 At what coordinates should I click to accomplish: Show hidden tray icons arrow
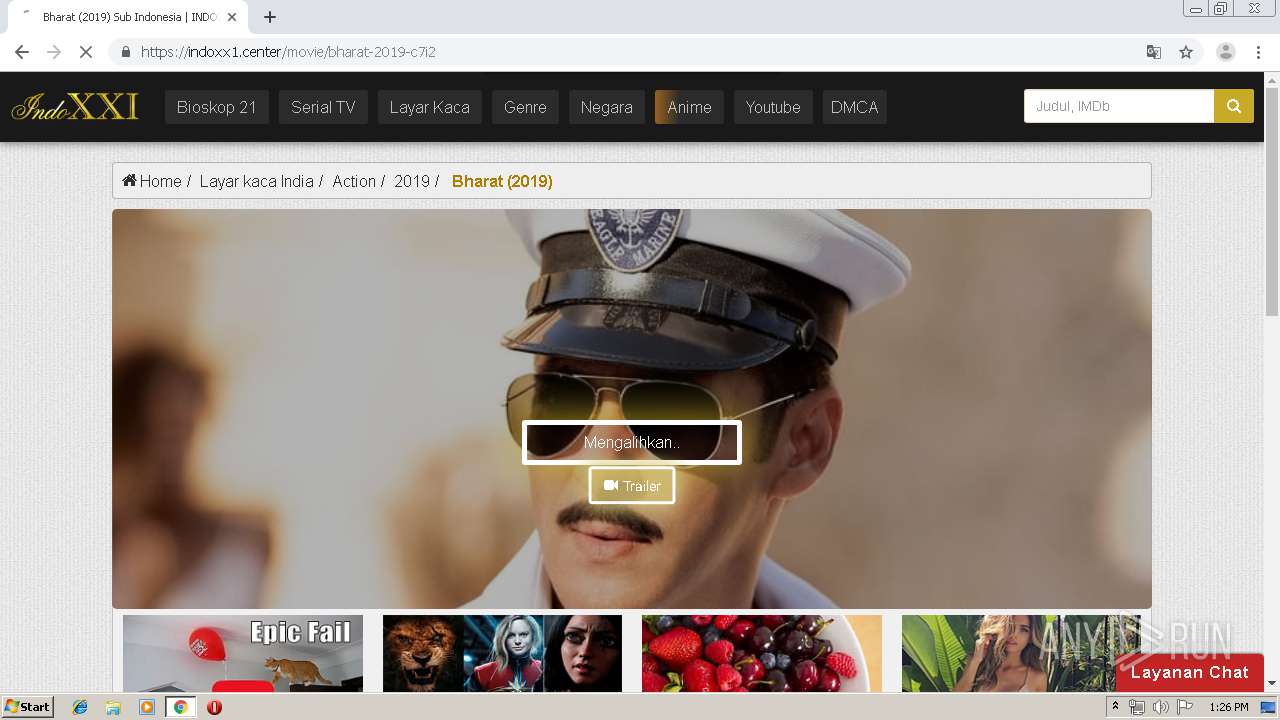point(1115,707)
